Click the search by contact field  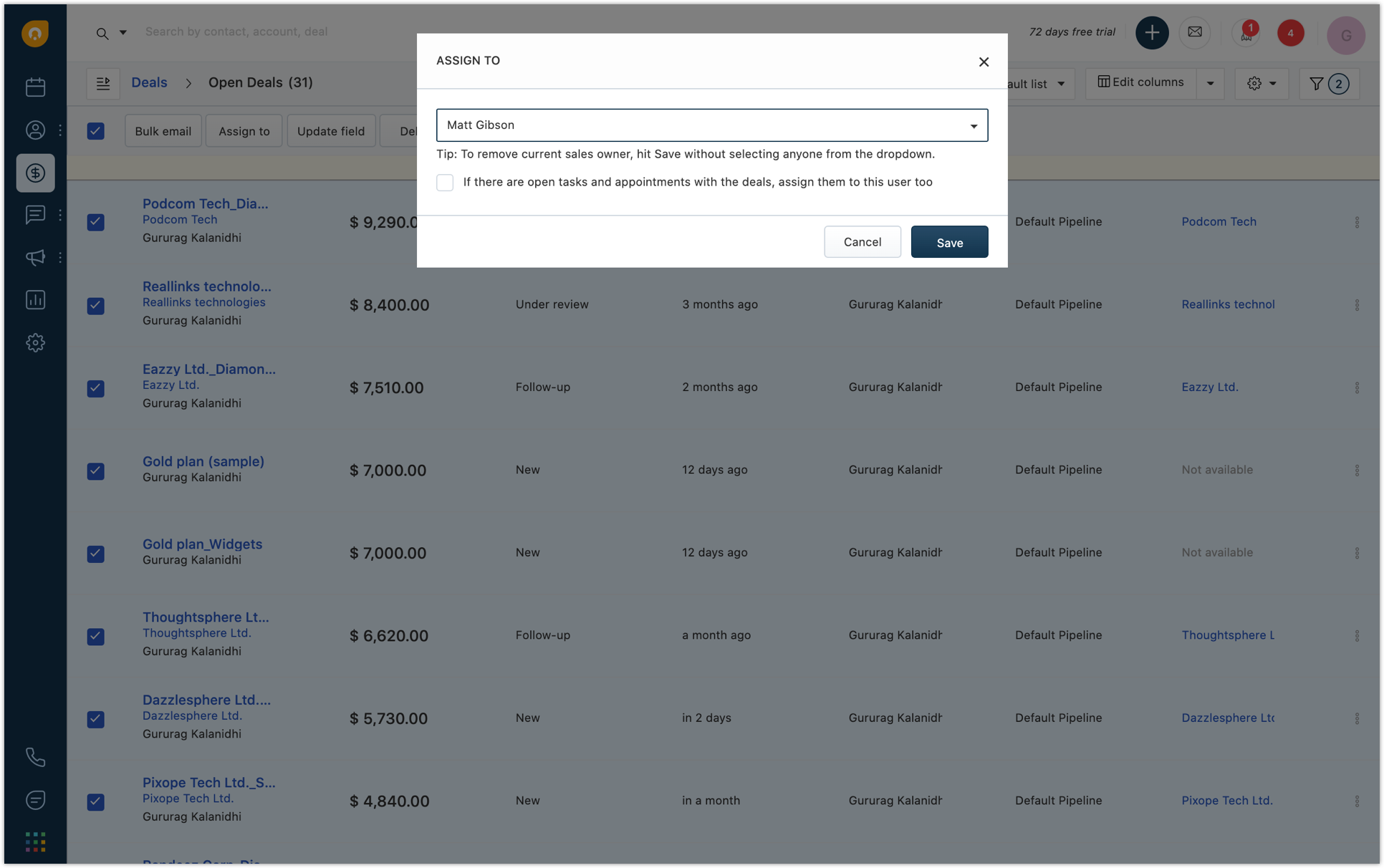236,32
